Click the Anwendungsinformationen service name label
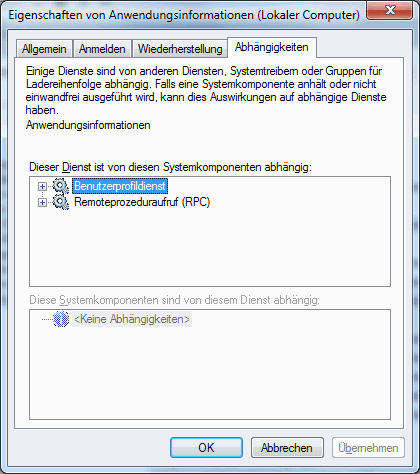This screenshot has width=420, height=474. point(88,125)
